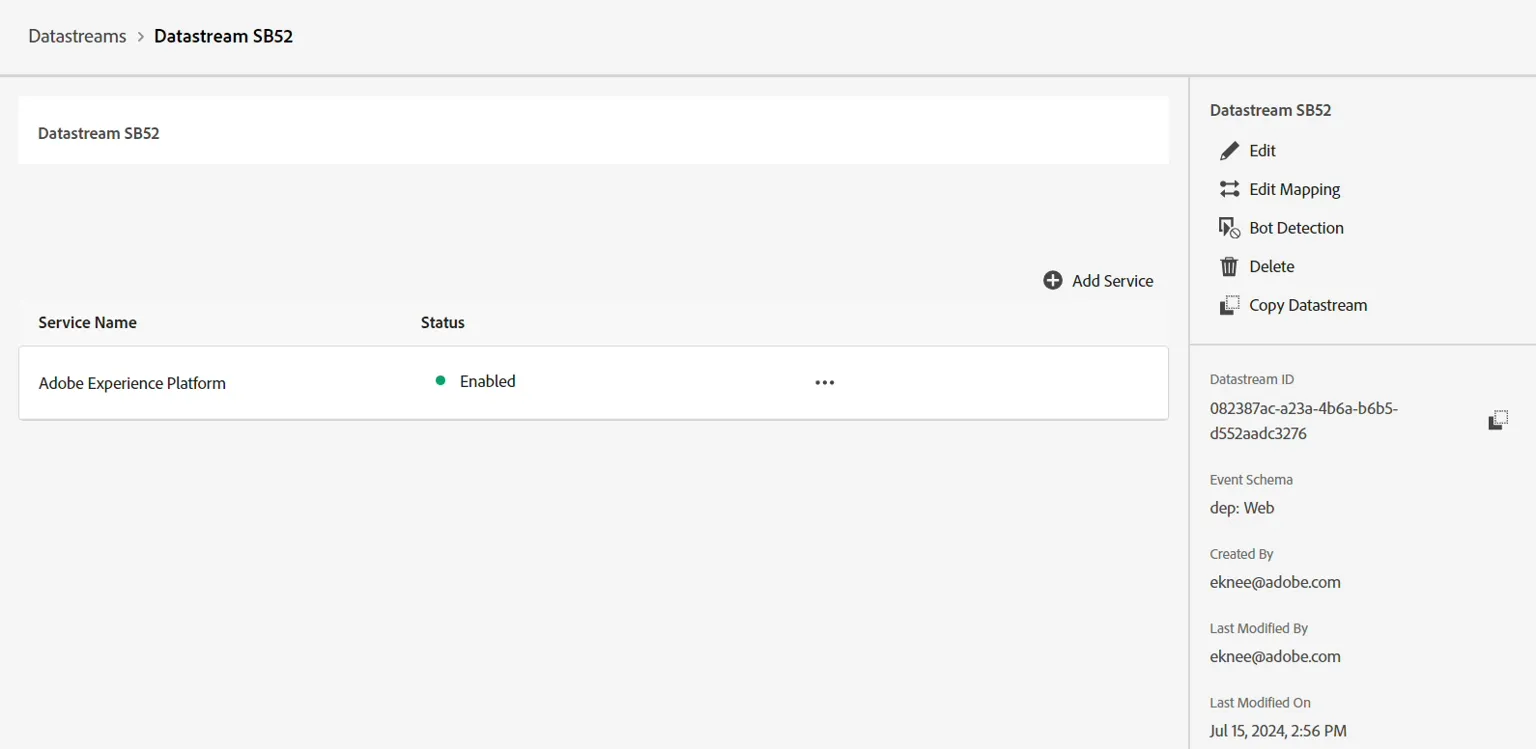Click the Service Name column header
This screenshot has width=1536, height=749.
tap(87, 323)
